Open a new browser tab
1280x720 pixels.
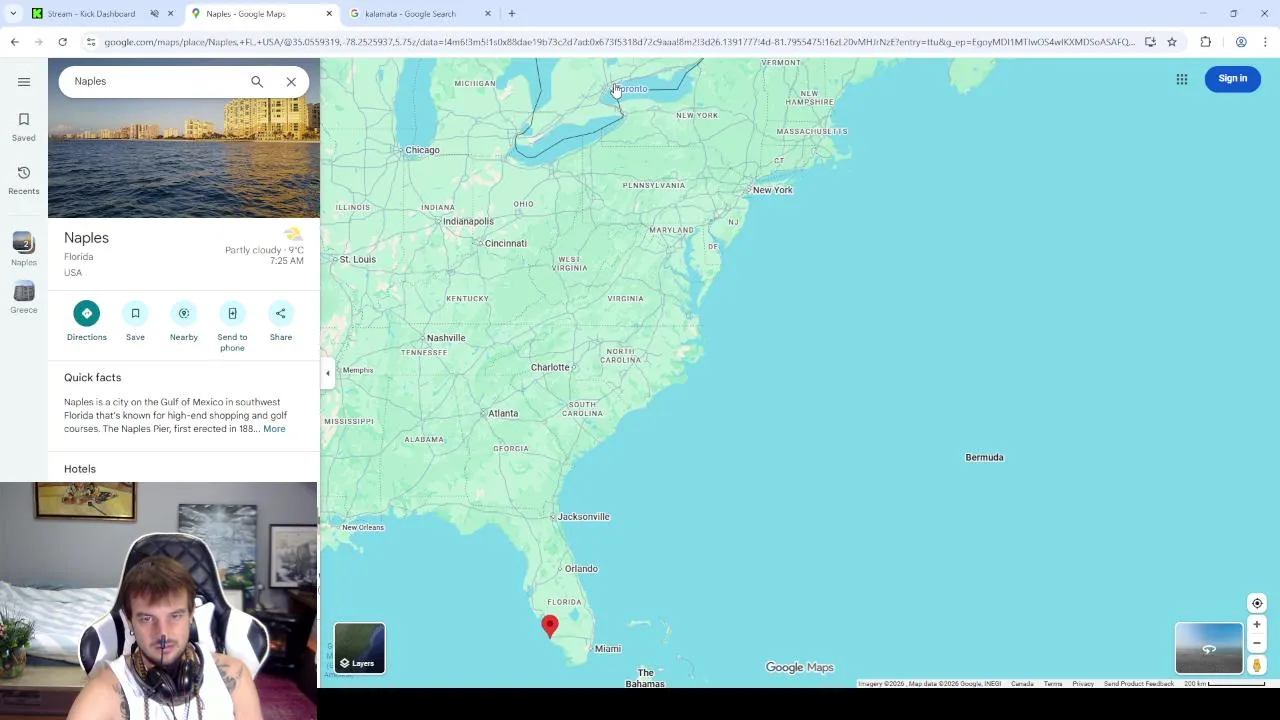pos(512,14)
